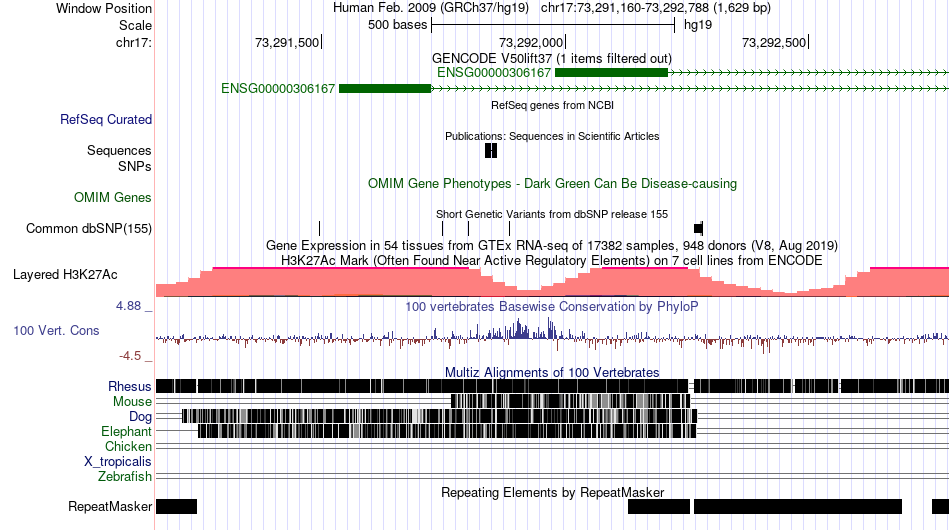This screenshot has height=530, width=950.
Task: Select the Common dbSNP(155) track label
Action: click(x=89, y=228)
